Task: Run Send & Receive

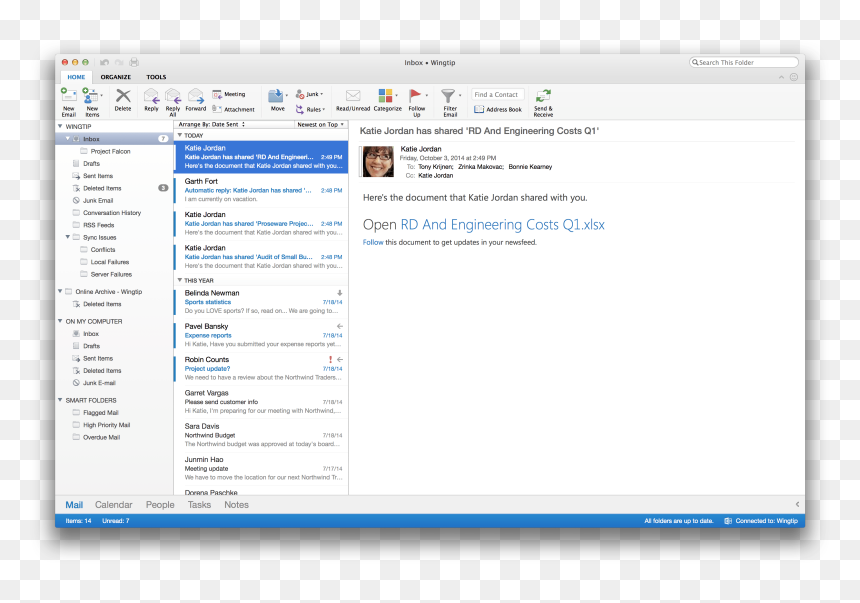Action: (x=543, y=103)
